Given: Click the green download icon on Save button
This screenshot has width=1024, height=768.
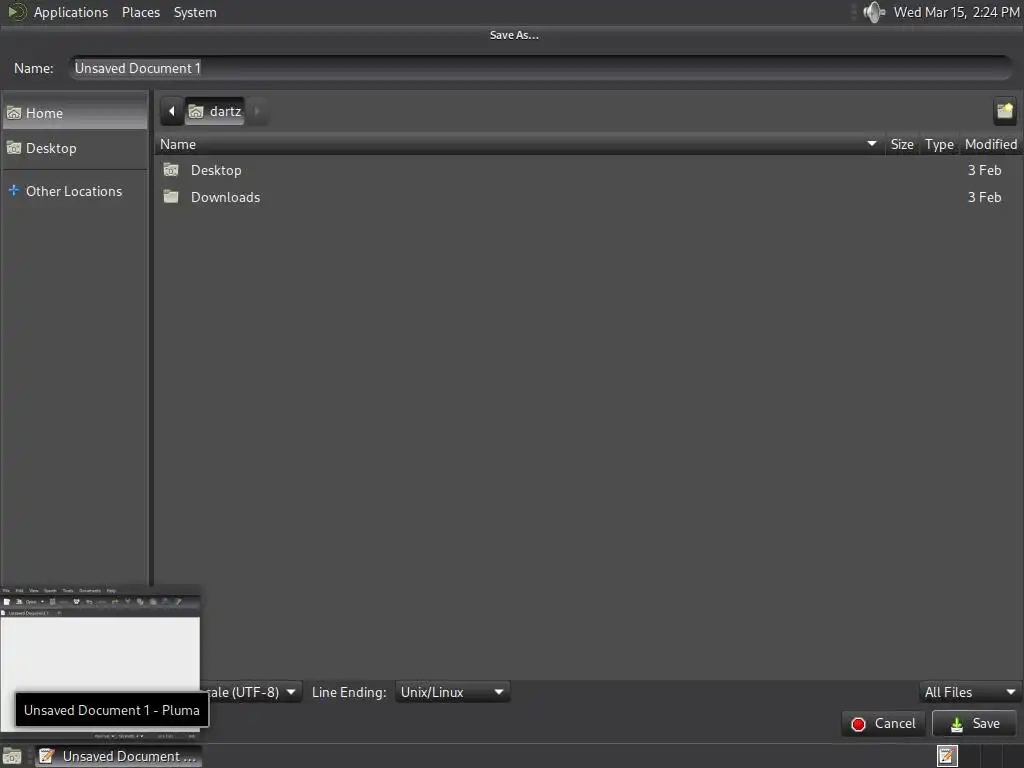Looking at the screenshot, I should click(957, 724).
